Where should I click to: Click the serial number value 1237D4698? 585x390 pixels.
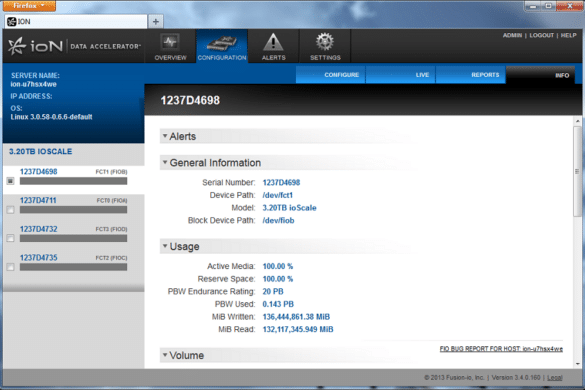click(x=281, y=182)
